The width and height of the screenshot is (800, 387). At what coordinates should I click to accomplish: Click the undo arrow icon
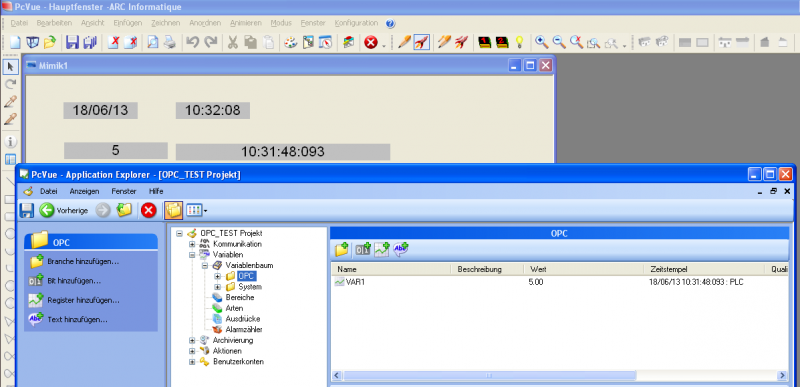pyautogui.click(x=192, y=42)
